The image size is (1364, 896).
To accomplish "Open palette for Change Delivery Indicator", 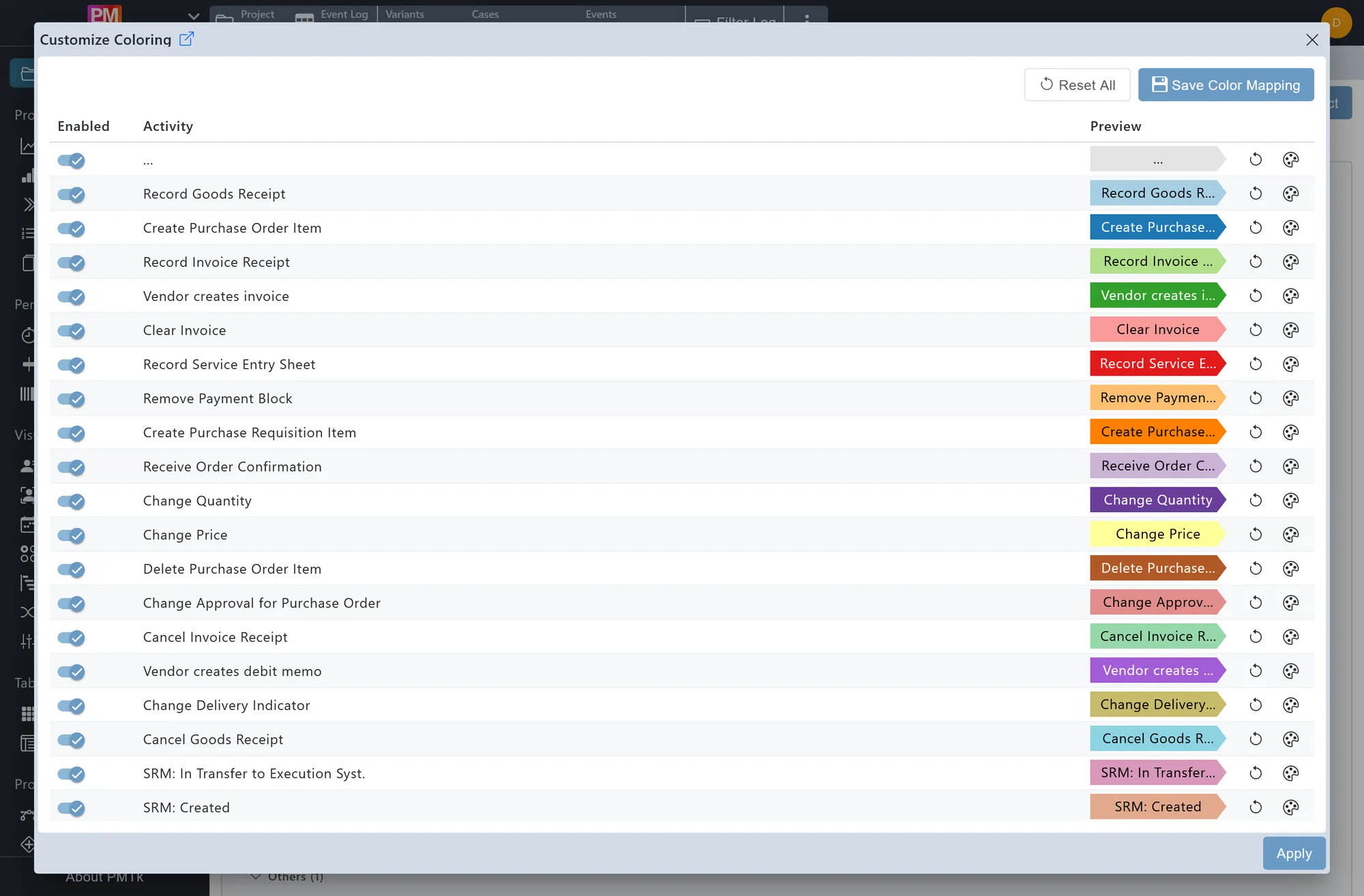I will (x=1290, y=705).
